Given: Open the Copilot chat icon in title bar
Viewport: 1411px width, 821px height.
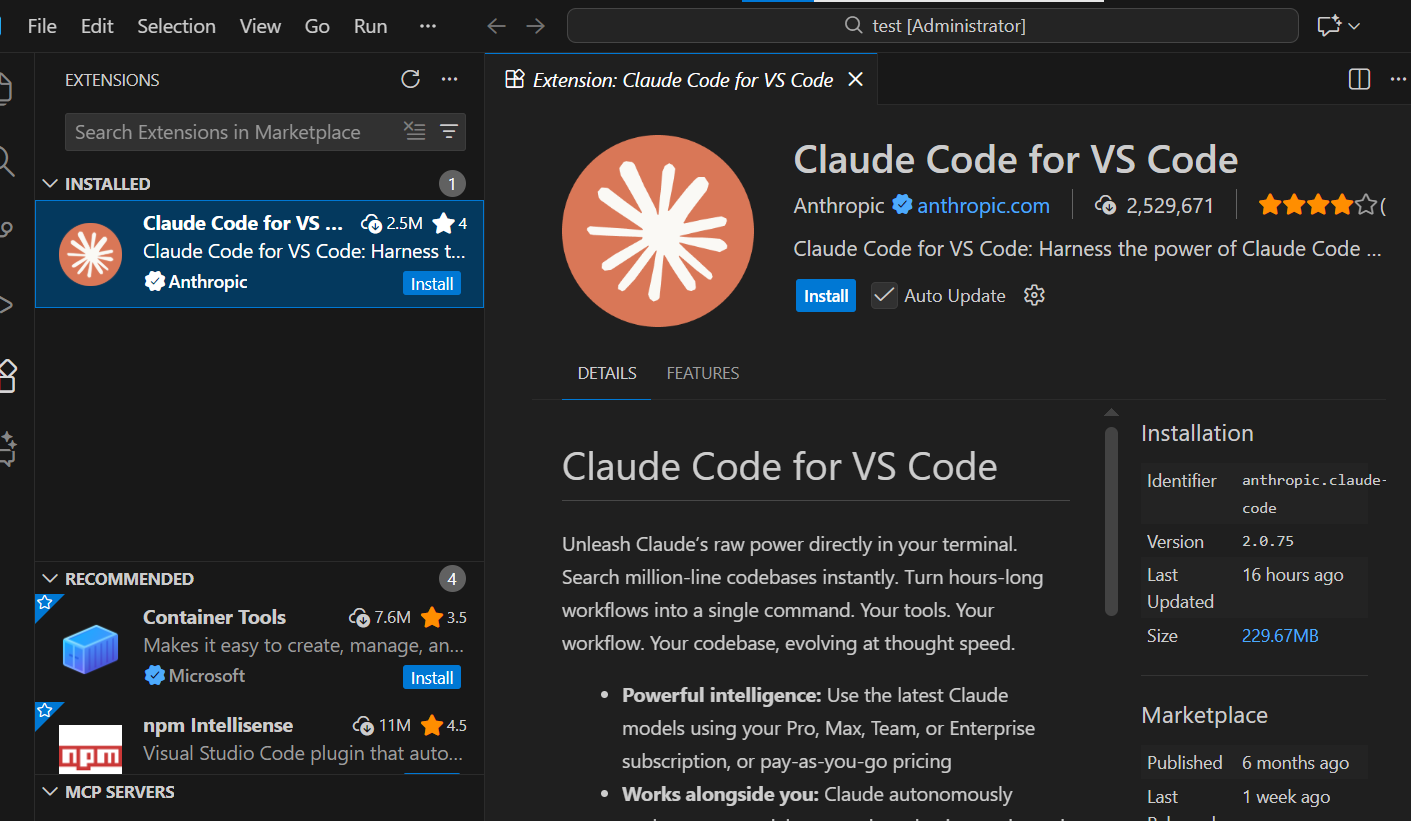Looking at the screenshot, I should pyautogui.click(x=1328, y=26).
